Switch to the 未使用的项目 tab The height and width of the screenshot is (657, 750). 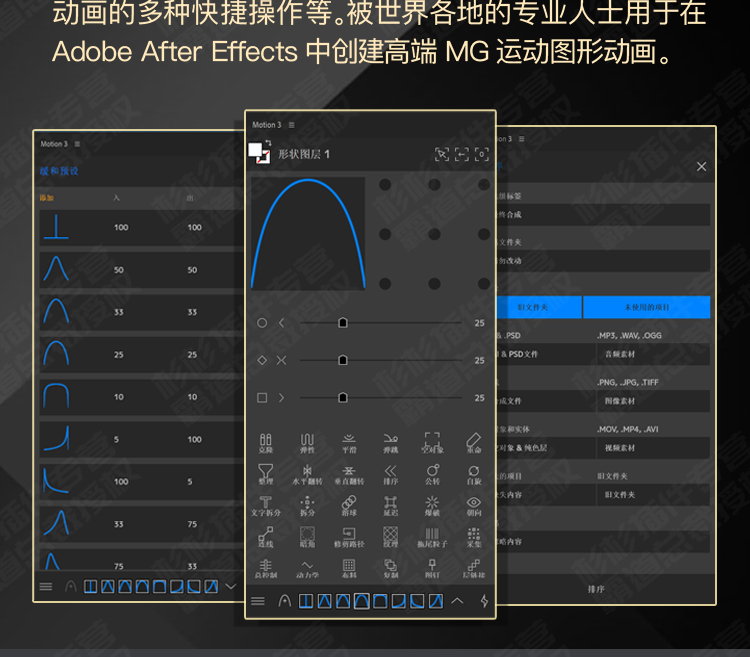click(647, 307)
